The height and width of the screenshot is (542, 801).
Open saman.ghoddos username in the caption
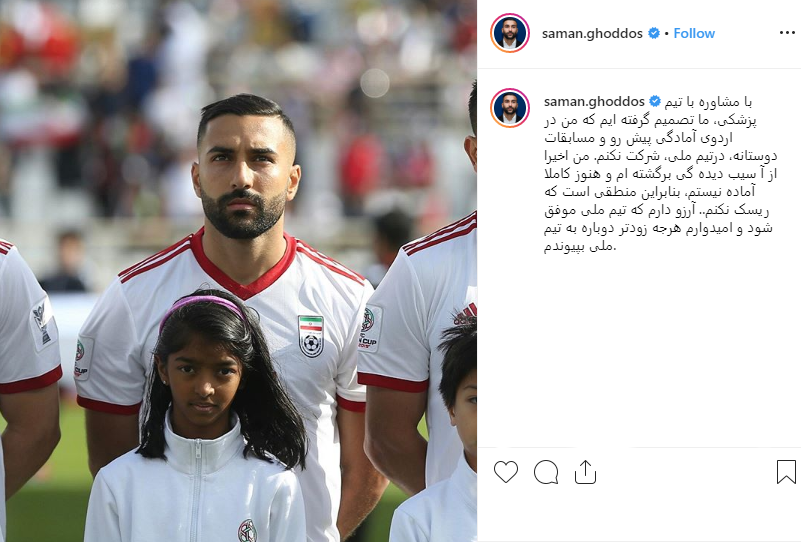594,102
